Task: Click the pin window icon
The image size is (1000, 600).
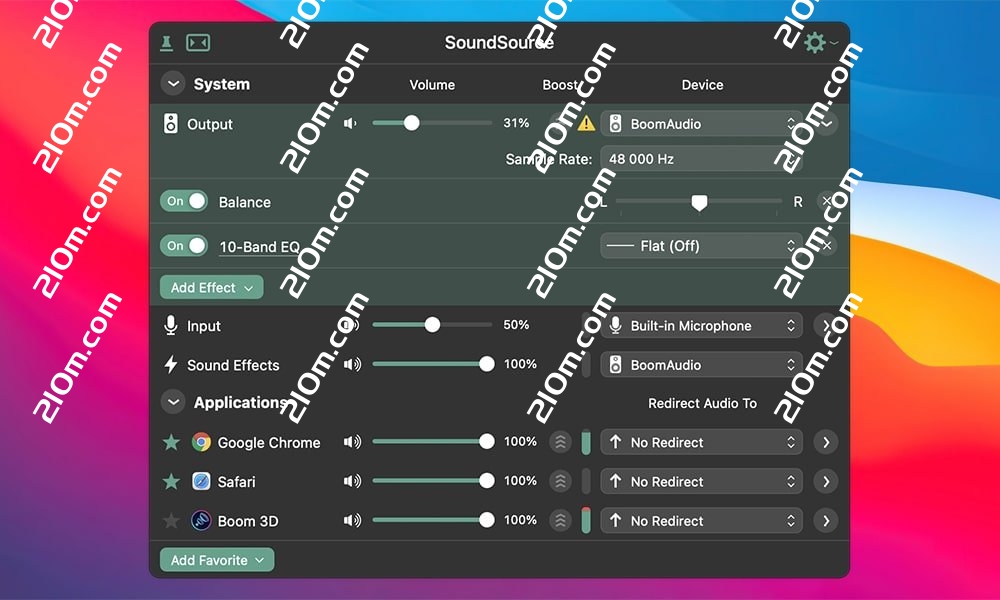Action: pyautogui.click(x=167, y=43)
